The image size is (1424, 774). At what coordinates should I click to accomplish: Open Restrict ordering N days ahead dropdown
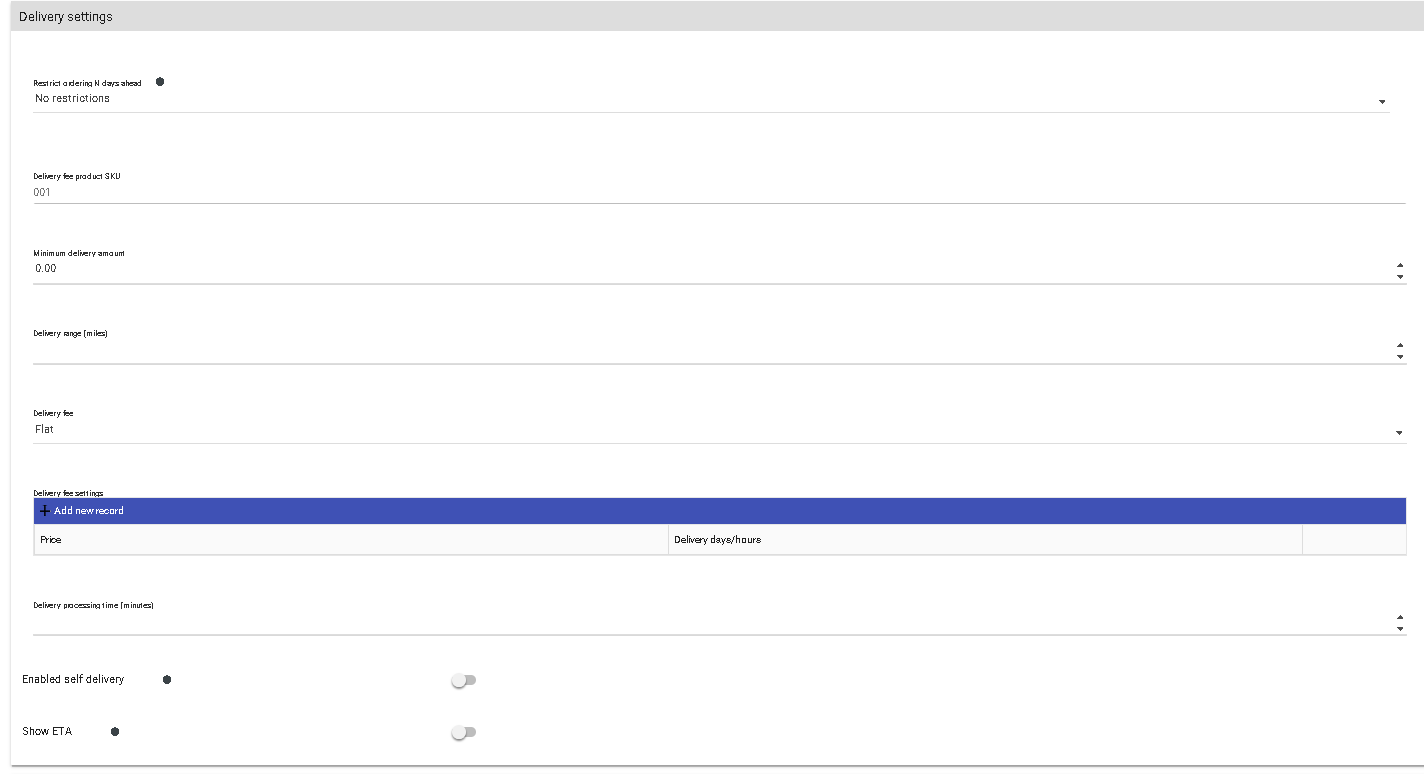click(x=711, y=99)
